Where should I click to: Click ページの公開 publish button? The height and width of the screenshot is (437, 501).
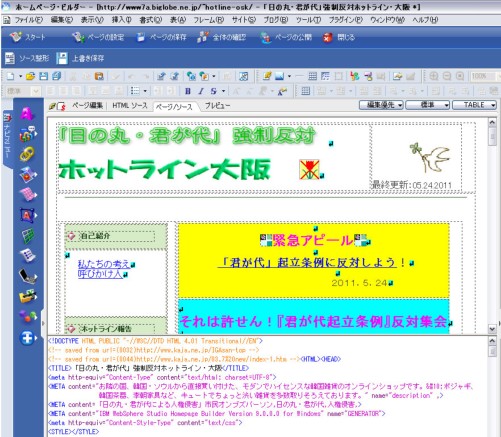pos(286,37)
